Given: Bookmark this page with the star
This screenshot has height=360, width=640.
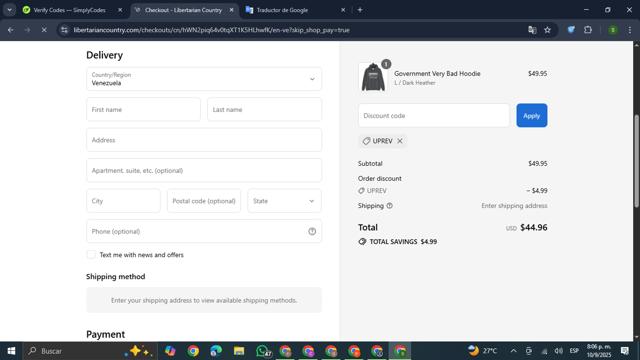Looking at the screenshot, I should [547, 30].
